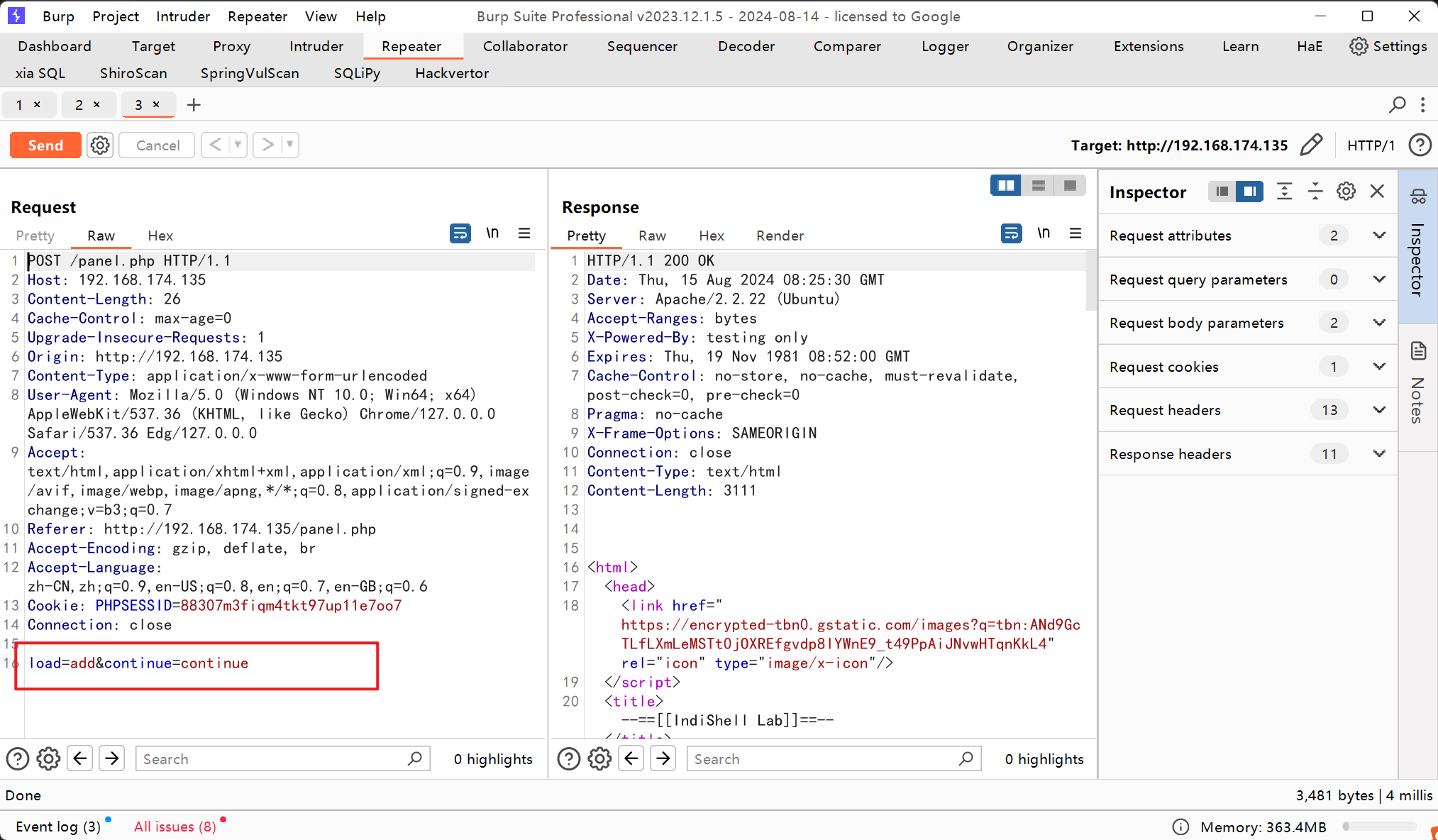Open Repeater send settings gear icon
This screenshot has width=1438, height=840.
pos(100,145)
